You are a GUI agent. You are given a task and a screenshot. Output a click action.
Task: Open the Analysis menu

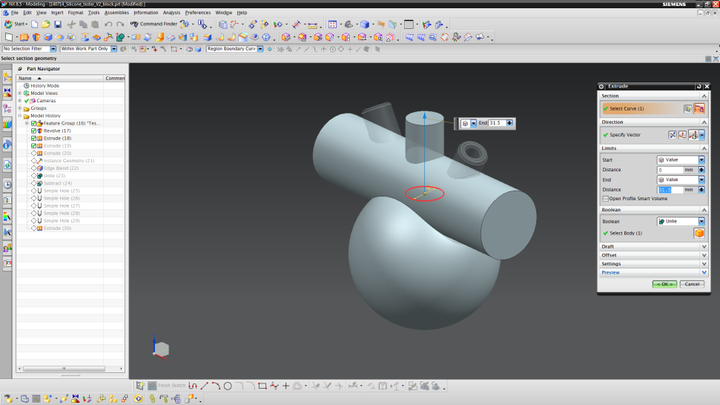pos(172,13)
